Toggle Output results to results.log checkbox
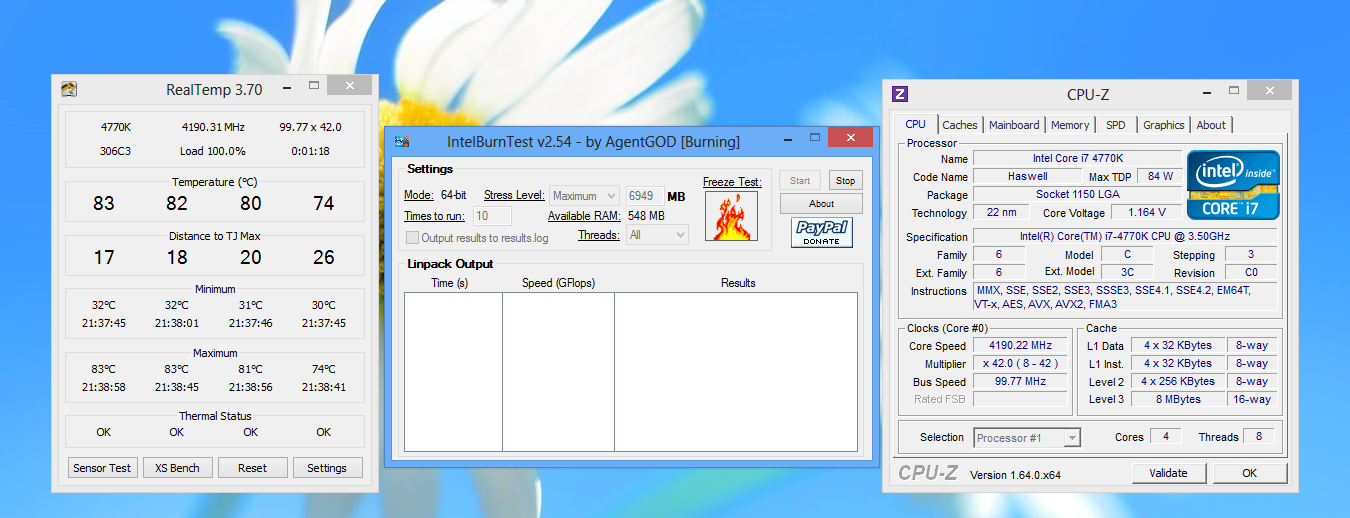Viewport: 1350px width, 518px height. click(x=412, y=238)
